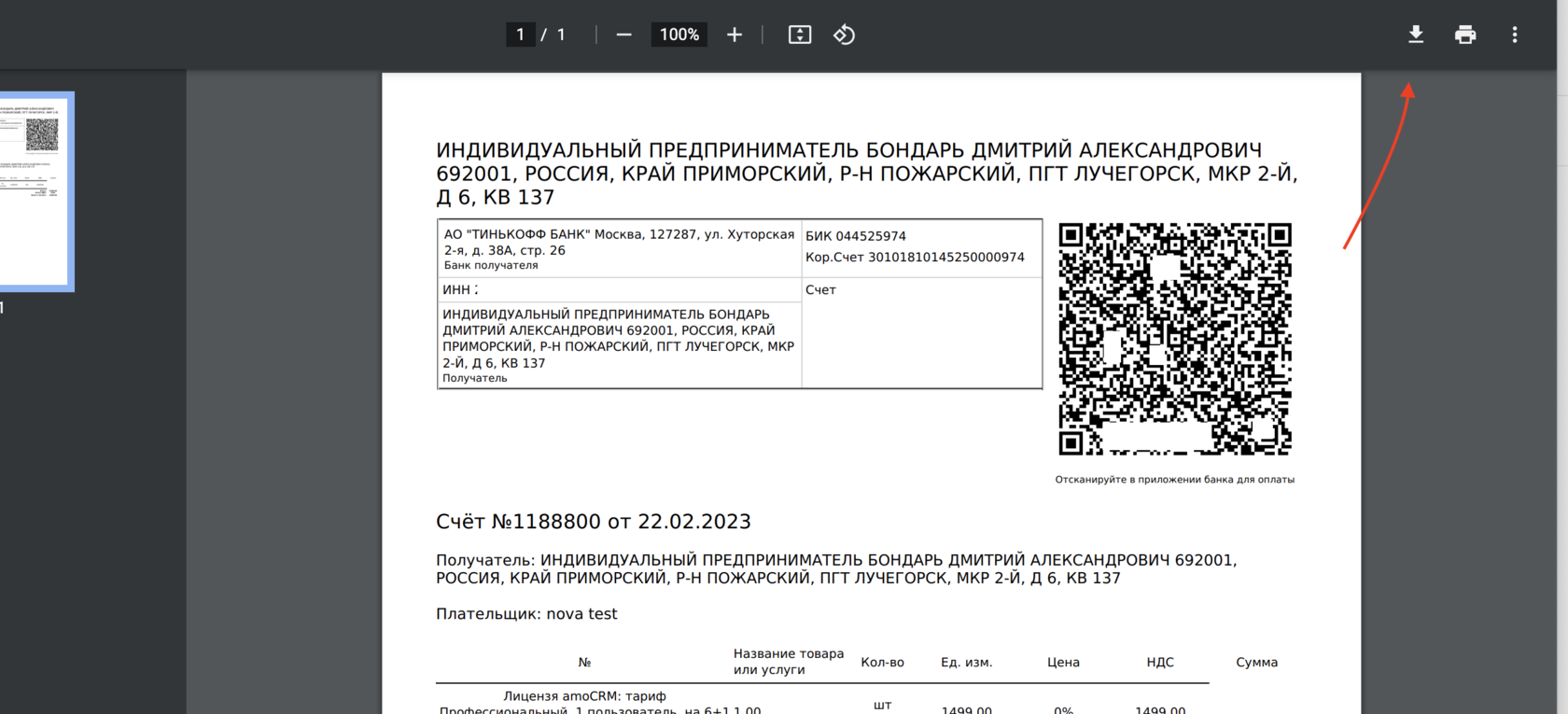
Task: Click the caption under the QR code
Action: 1174,480
